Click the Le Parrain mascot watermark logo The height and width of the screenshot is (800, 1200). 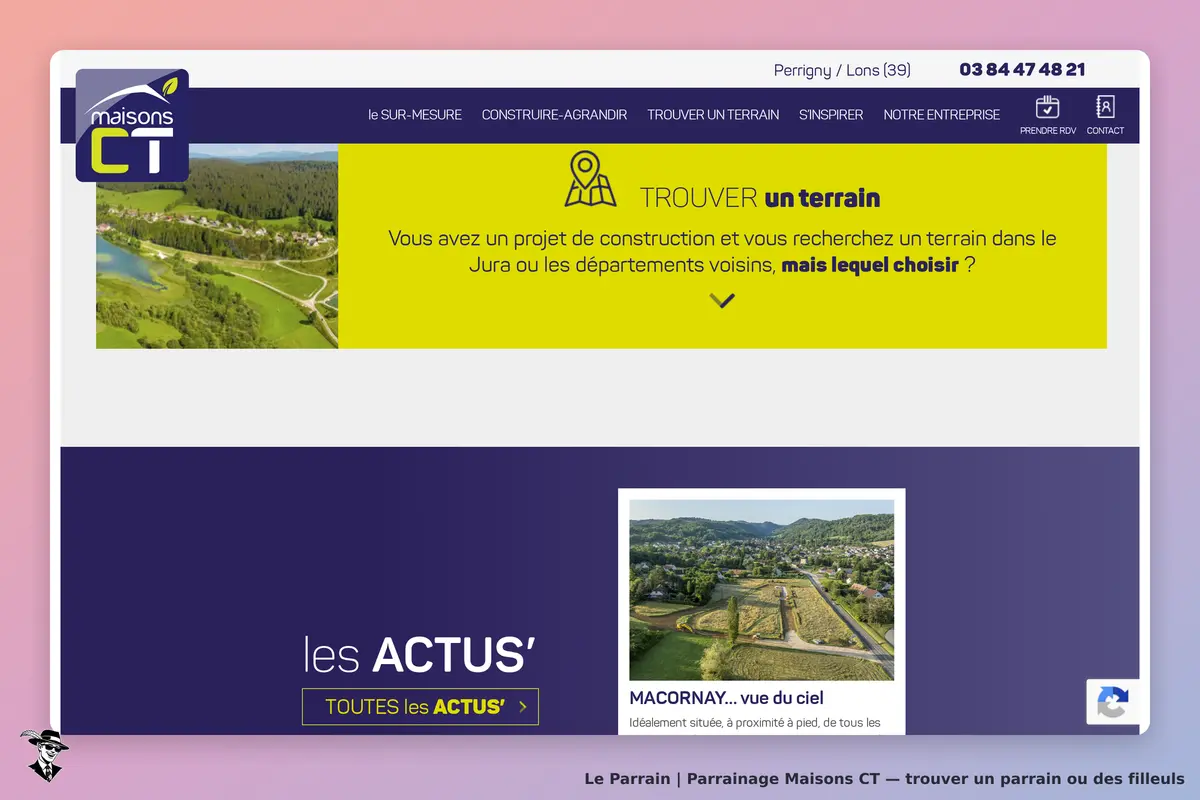pos(43,755)
